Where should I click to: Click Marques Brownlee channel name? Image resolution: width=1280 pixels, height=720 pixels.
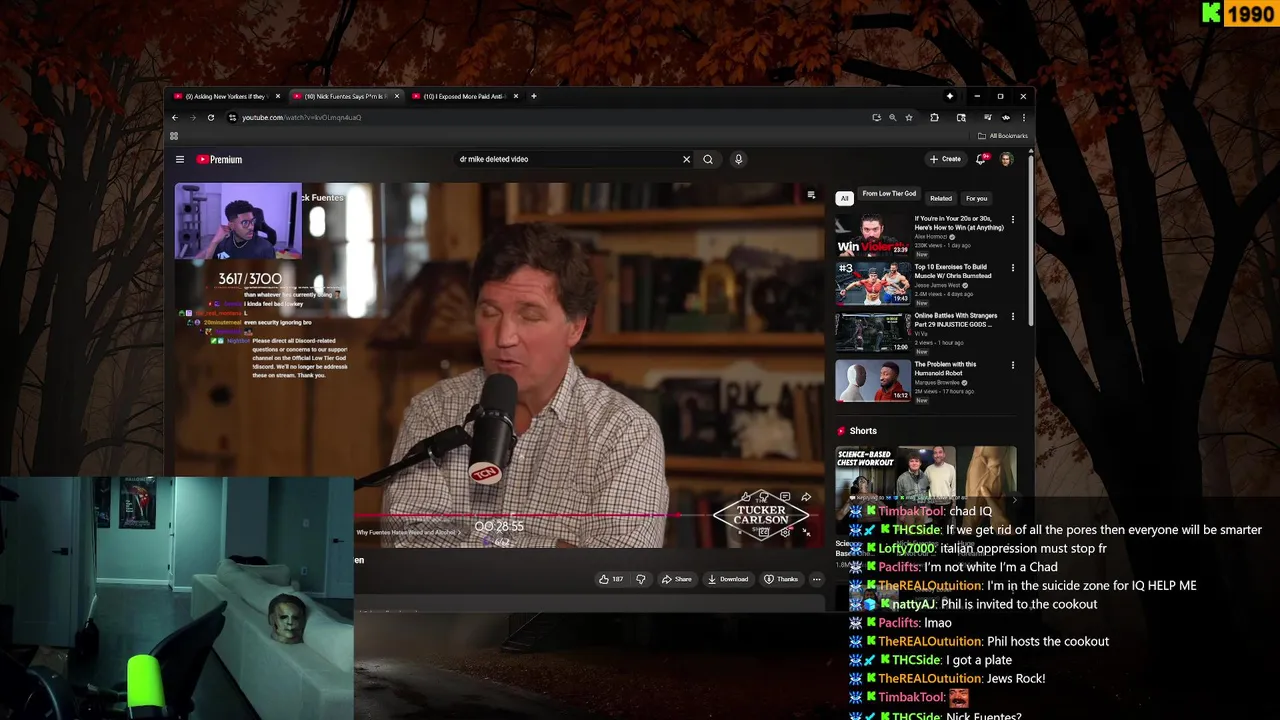[x=937, y=382]
